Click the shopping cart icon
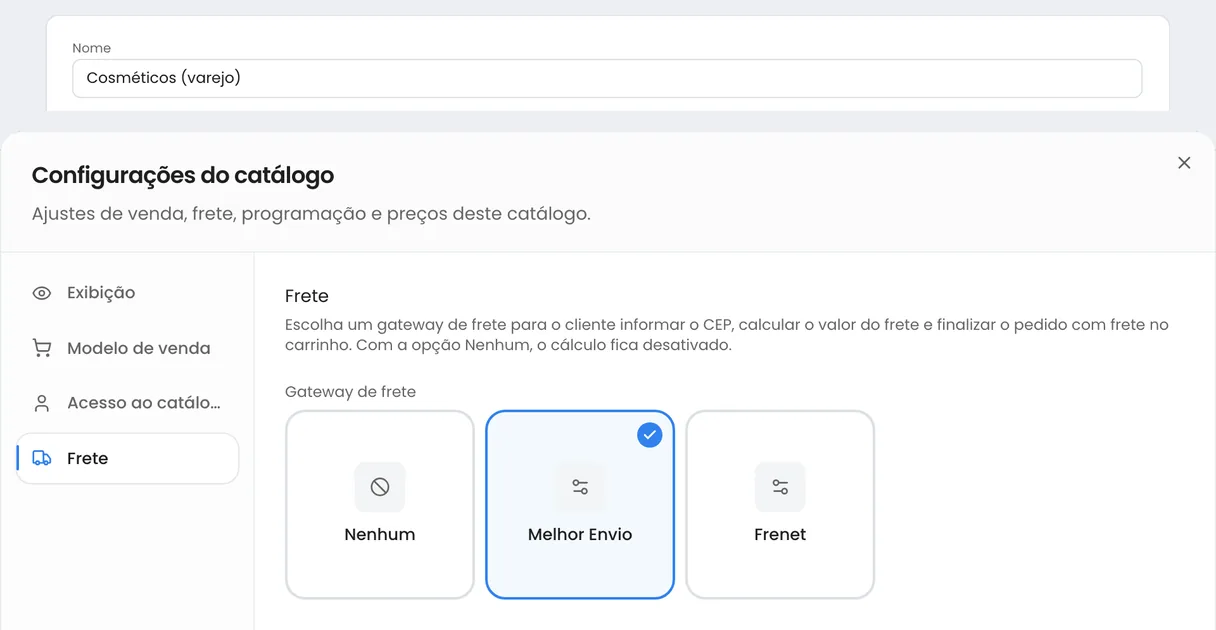This screenshot has width=1216, height=630. [42, 348]
